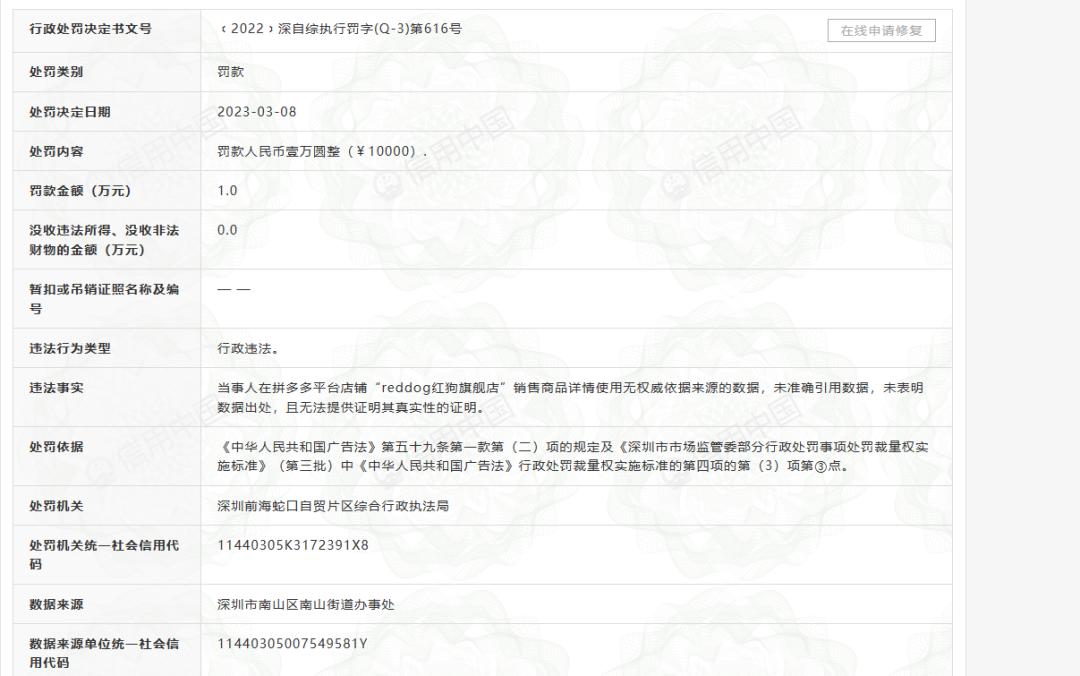Screen dimensions: 1080x676
Task: Click the 处罚内容 row label
Action: 56,152
